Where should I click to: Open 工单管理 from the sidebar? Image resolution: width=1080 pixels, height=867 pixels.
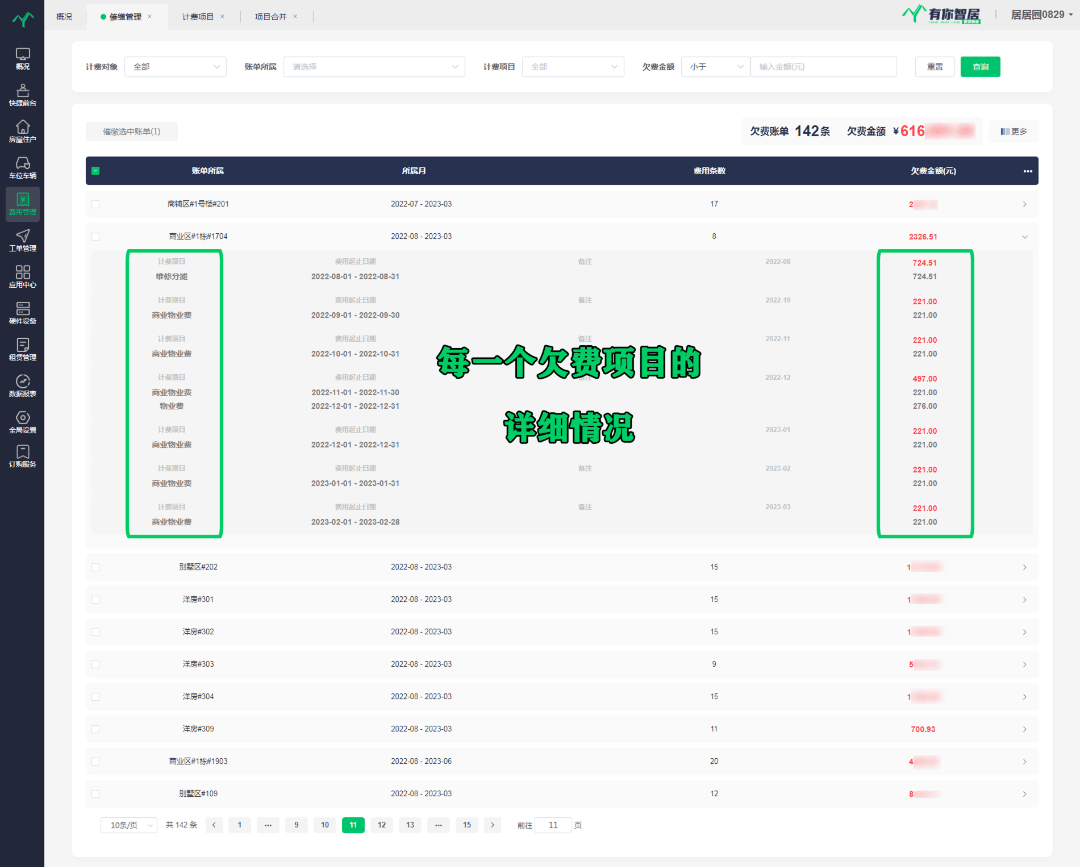pos(22,240)
